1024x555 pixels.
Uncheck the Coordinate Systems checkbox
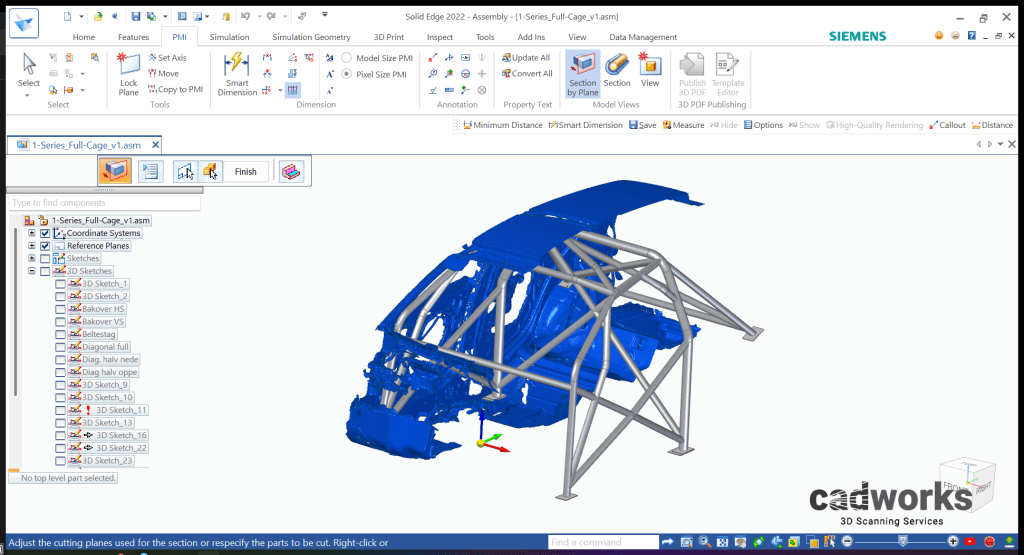pos(45,233)
